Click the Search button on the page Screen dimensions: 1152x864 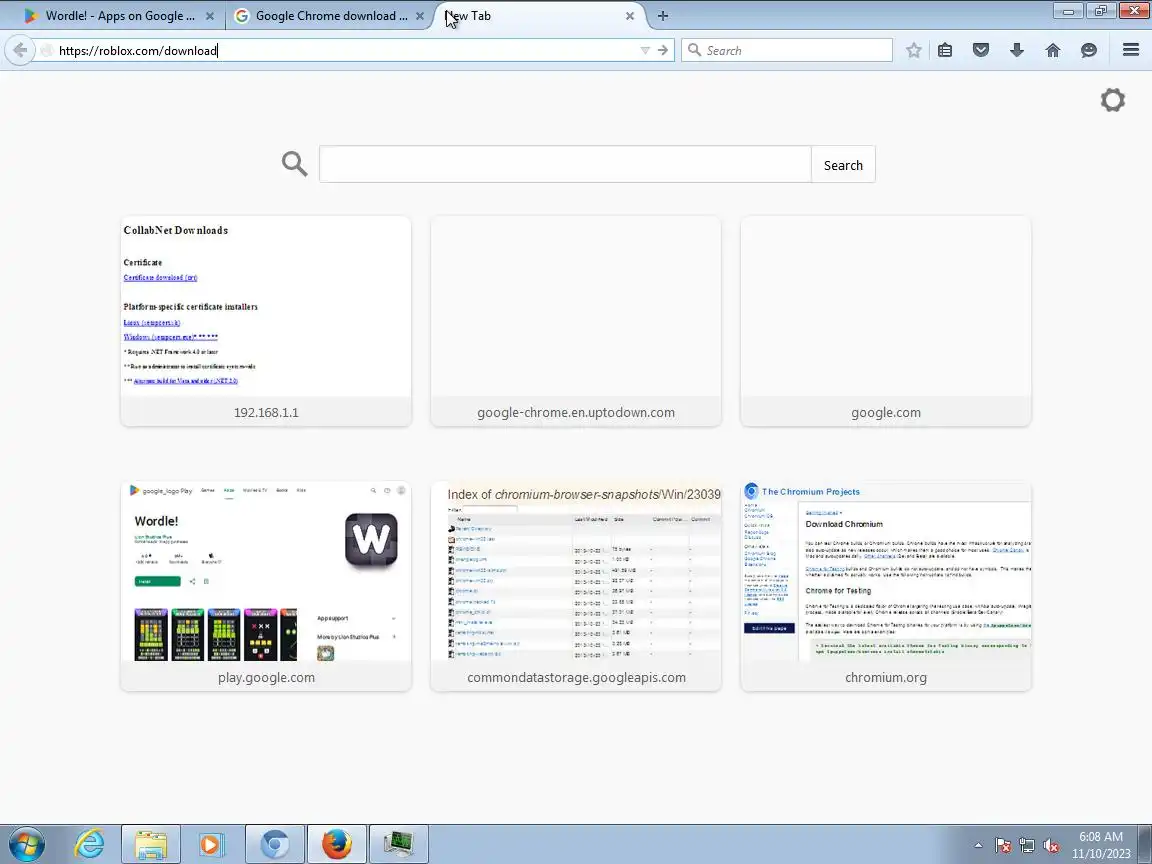point(843,165)
